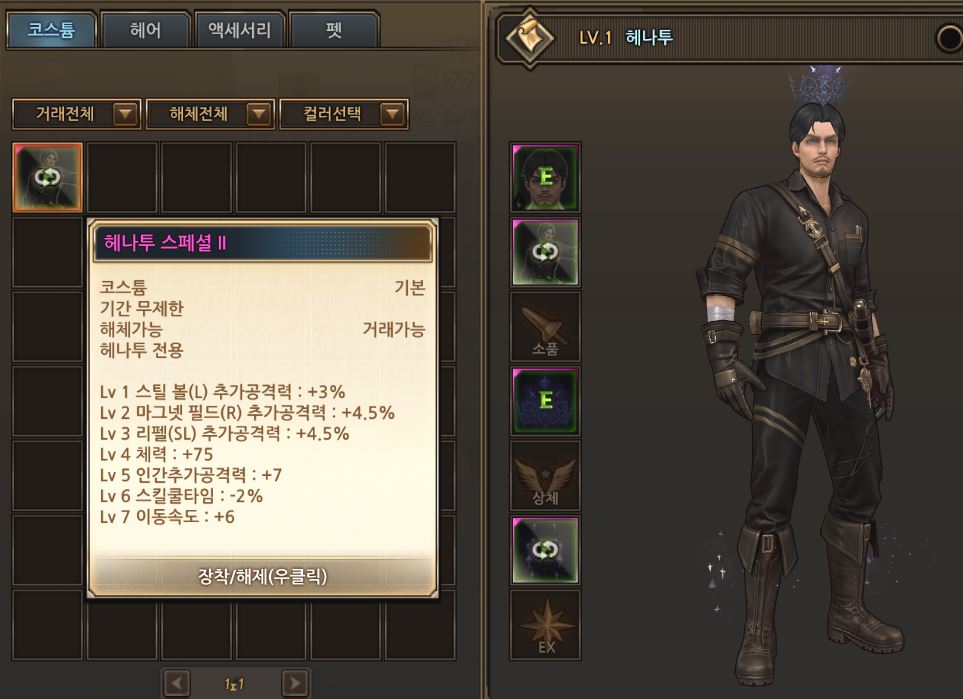Go to the next inventory page arrow
963x699 pixels.
[x=295, y=683]
